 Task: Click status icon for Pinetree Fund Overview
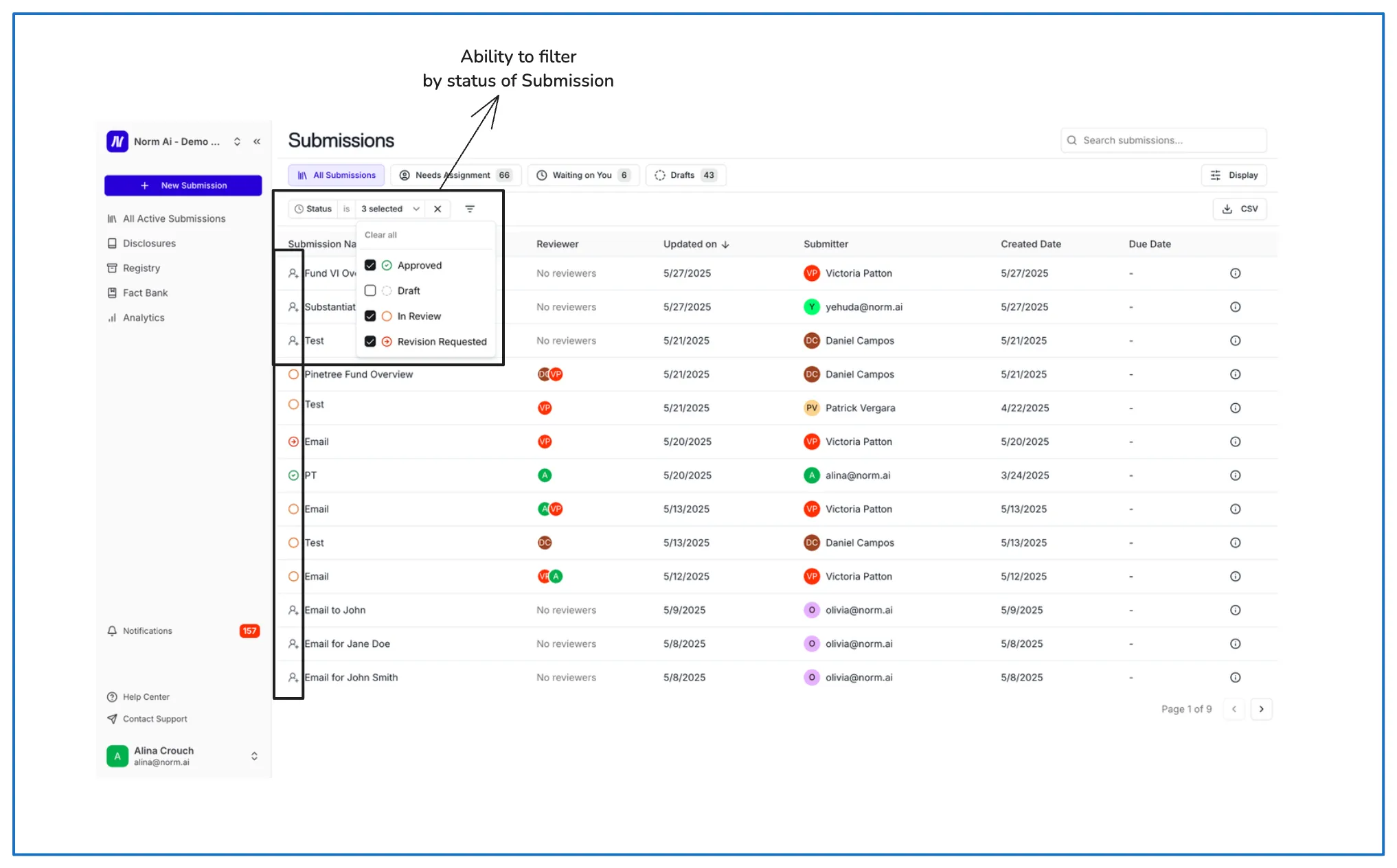293,374
